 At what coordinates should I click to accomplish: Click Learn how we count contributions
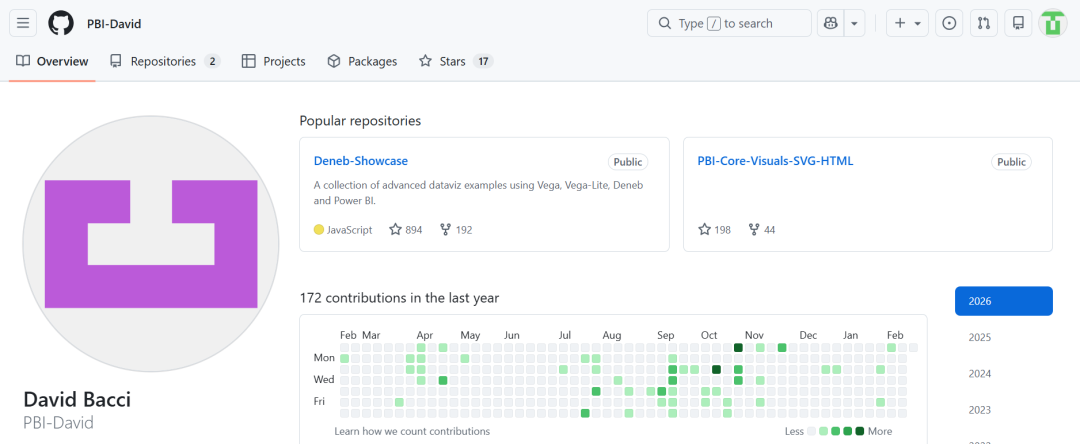tap(412, 431)
